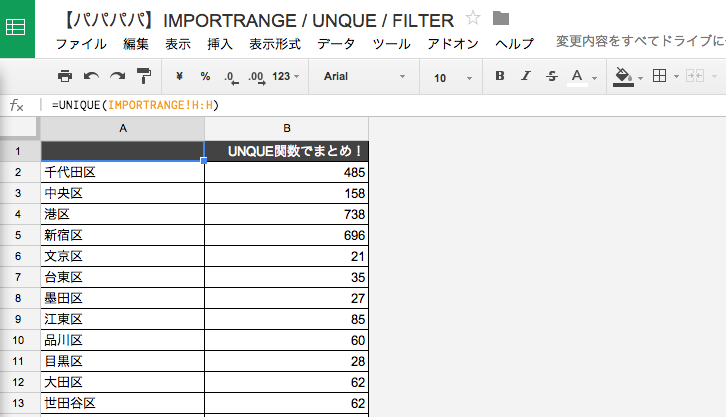Image resolution: width=726 pixels, height=417 pixels.
Task: Select the cell 目黒区
Action: (123, 361)
